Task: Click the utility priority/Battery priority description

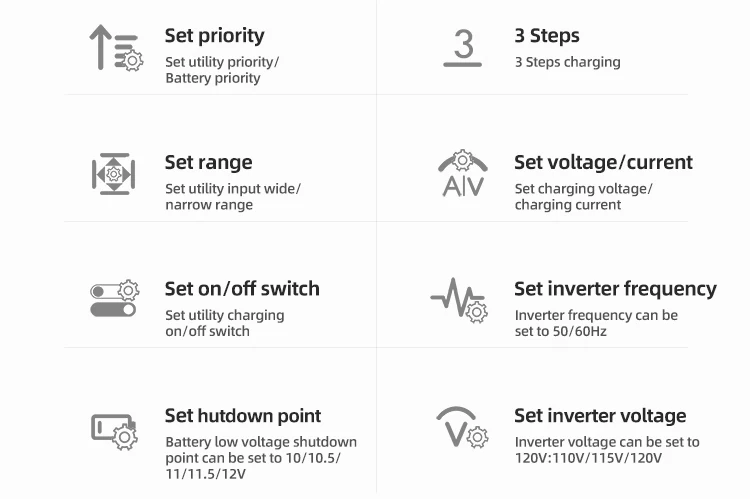Action: [x=221, y=70]
